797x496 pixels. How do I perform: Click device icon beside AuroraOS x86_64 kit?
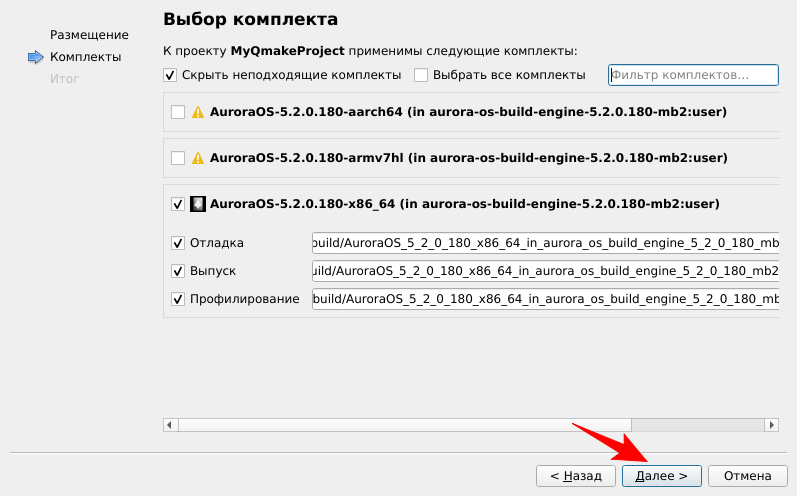point(198,204)
